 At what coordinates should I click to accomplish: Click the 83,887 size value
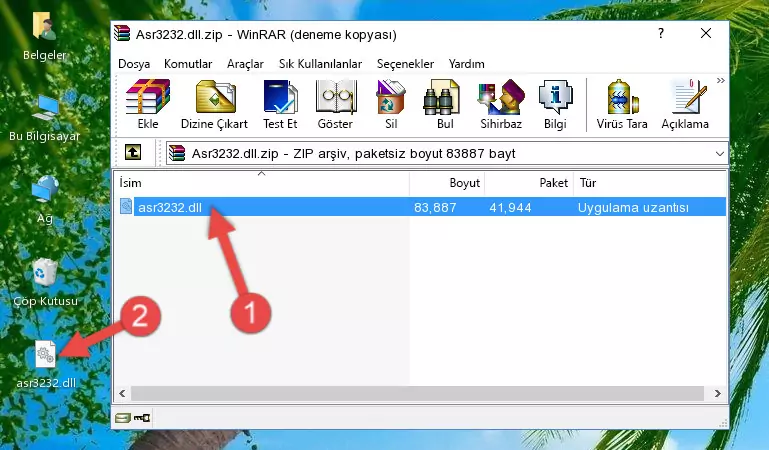[x=435, y=207]
